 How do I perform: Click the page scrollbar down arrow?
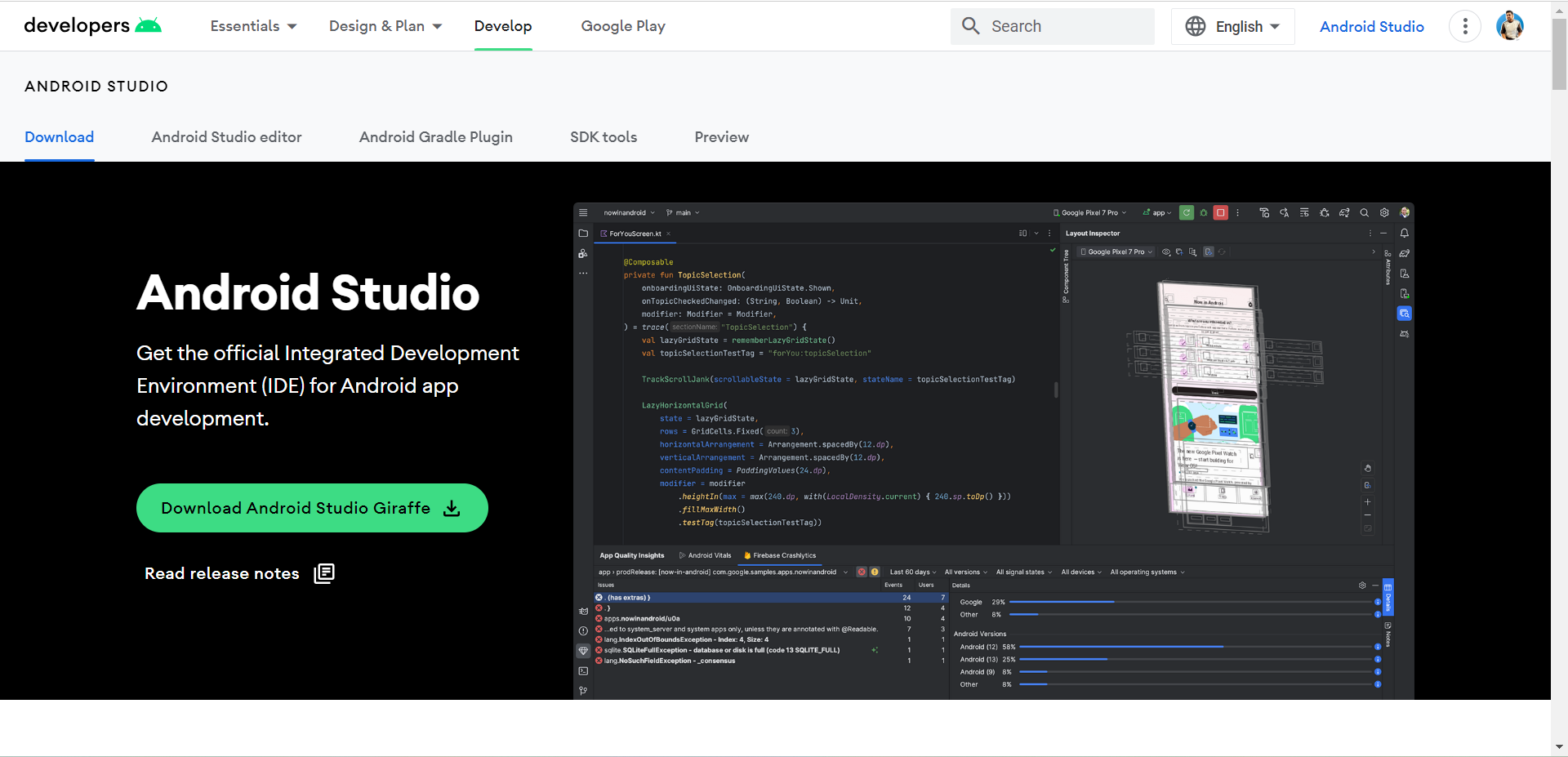(1559, 746)
